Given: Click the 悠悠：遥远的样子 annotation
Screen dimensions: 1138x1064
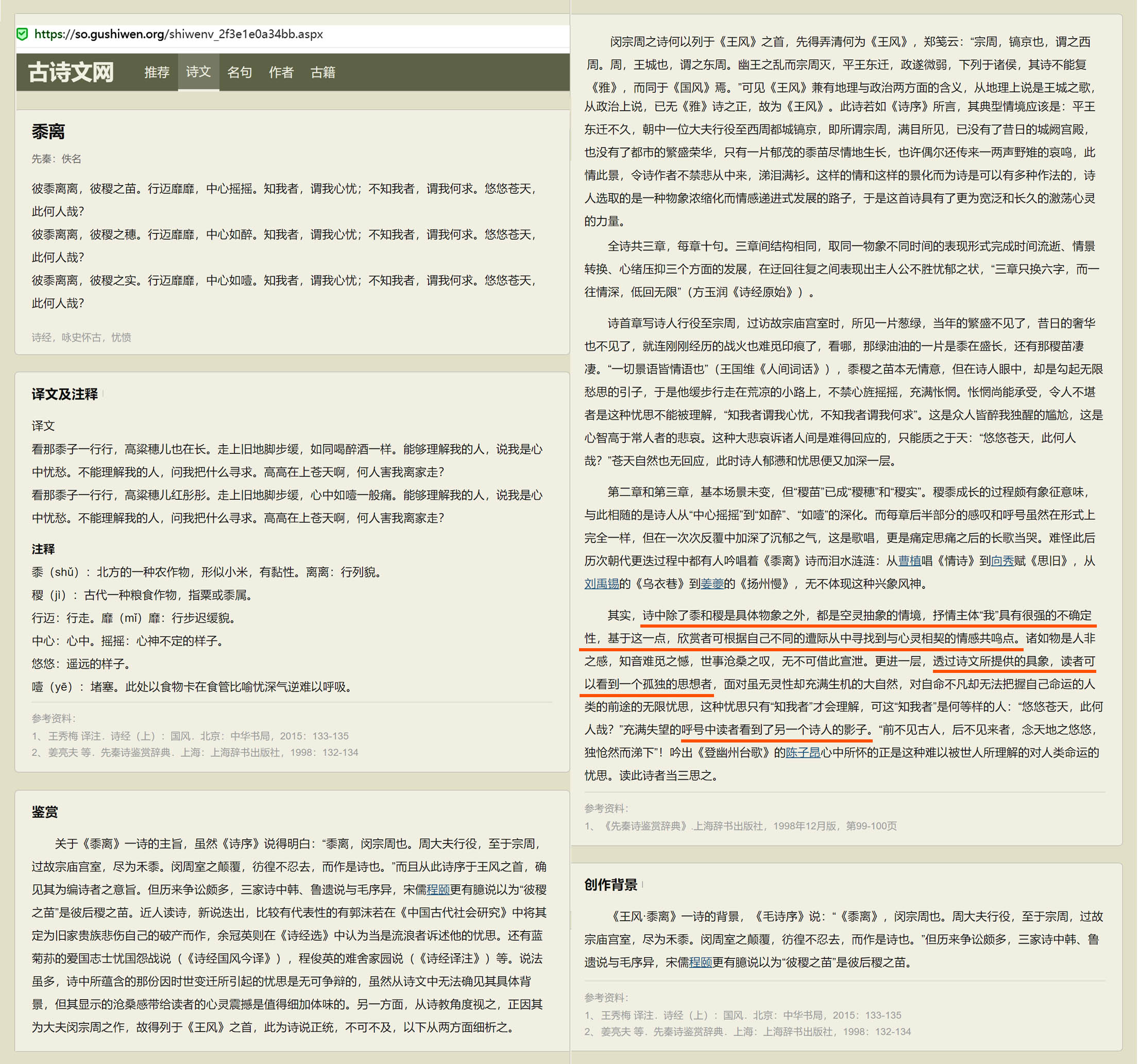Looking at the screenshot, I should point(83,664).
